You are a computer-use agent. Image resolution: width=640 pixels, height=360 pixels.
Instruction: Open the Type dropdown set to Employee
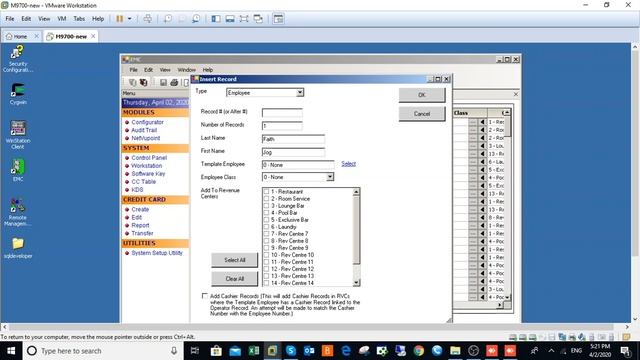click(x=300, y=93)
